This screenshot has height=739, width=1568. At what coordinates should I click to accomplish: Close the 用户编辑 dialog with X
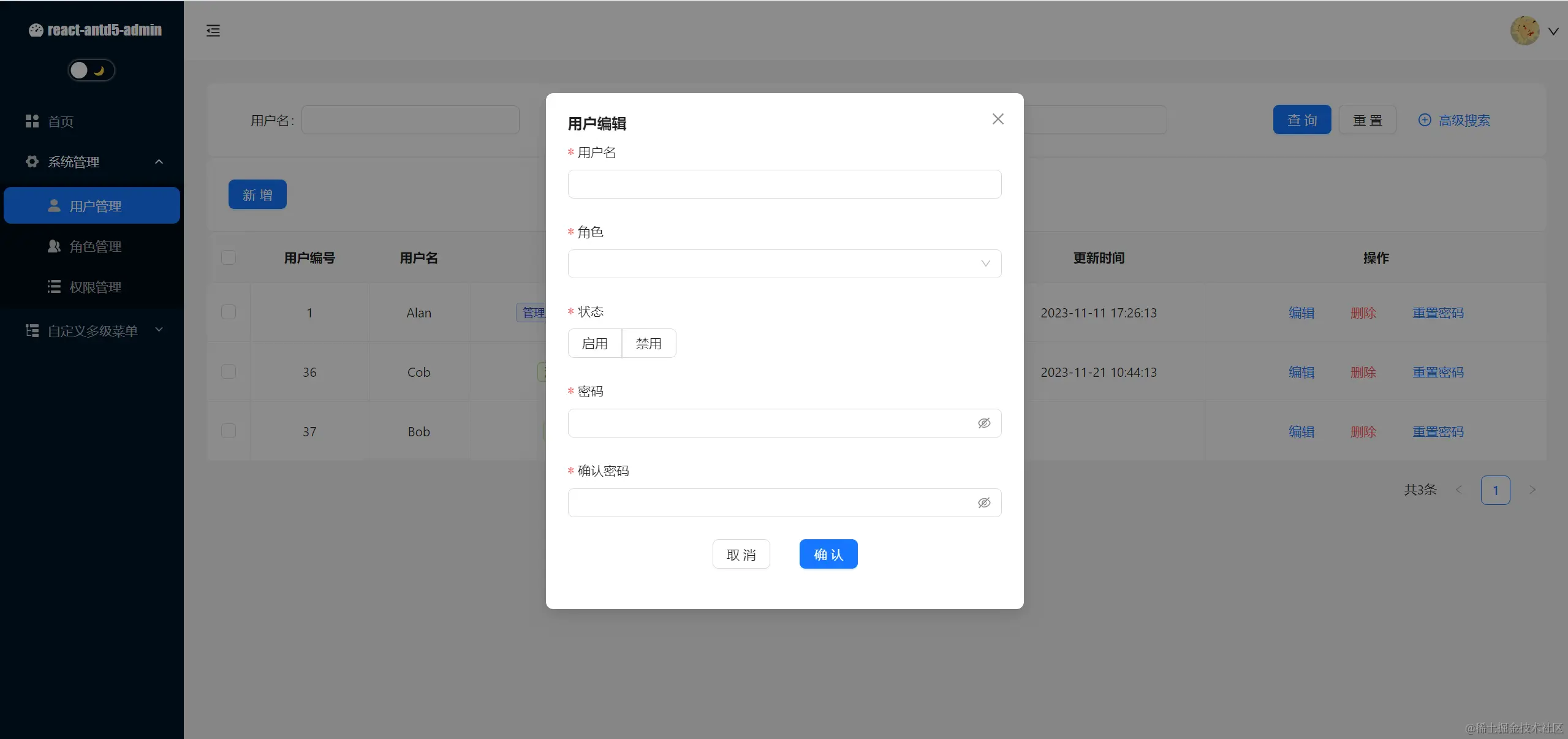(998, 119)
